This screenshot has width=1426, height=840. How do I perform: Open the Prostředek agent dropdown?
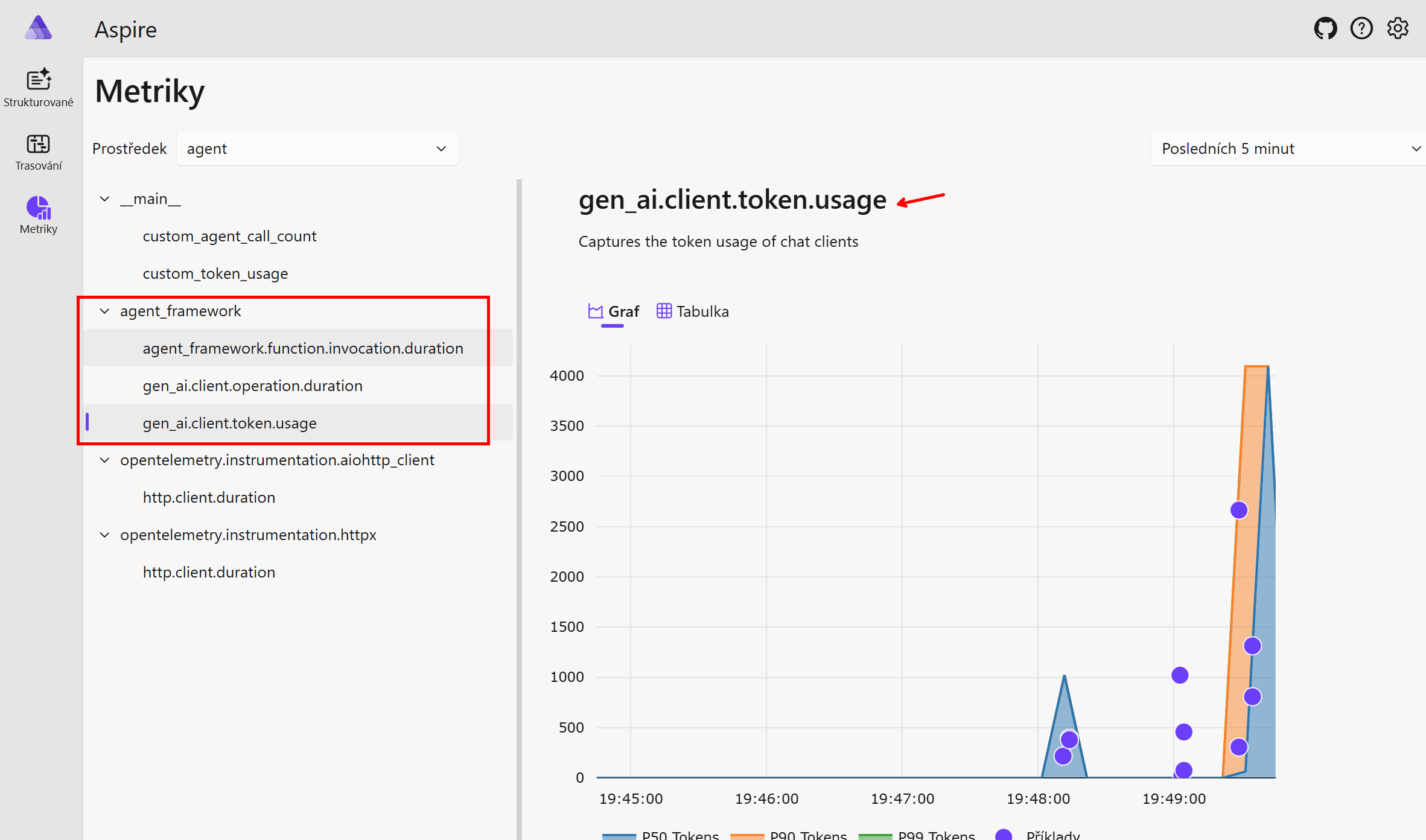pyautogui.click(x=317, y=148)
